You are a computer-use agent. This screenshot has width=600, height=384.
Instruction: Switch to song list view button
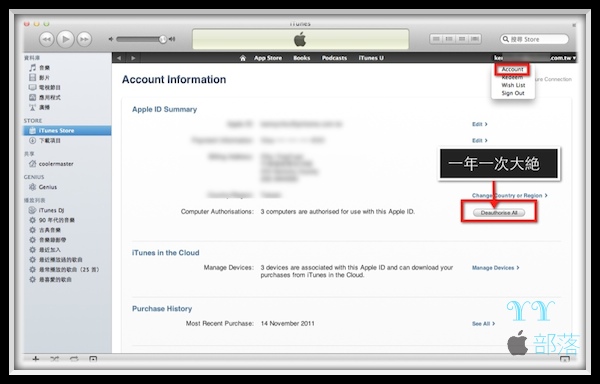click(436, 39)
